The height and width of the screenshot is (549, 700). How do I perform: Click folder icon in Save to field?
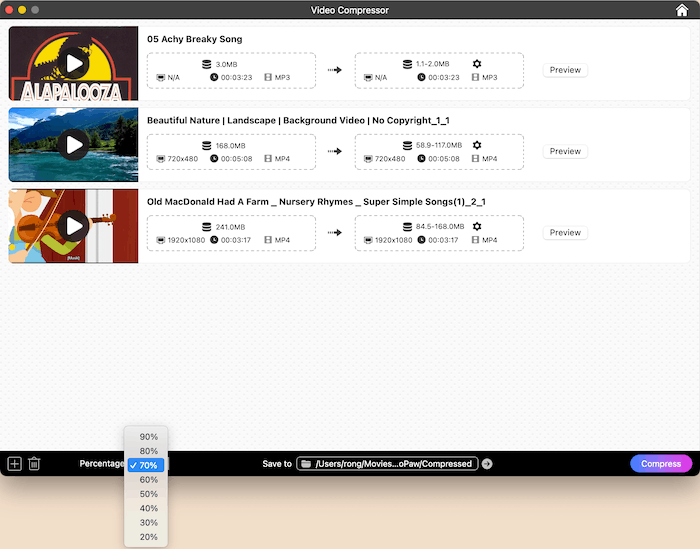[306, 464]
